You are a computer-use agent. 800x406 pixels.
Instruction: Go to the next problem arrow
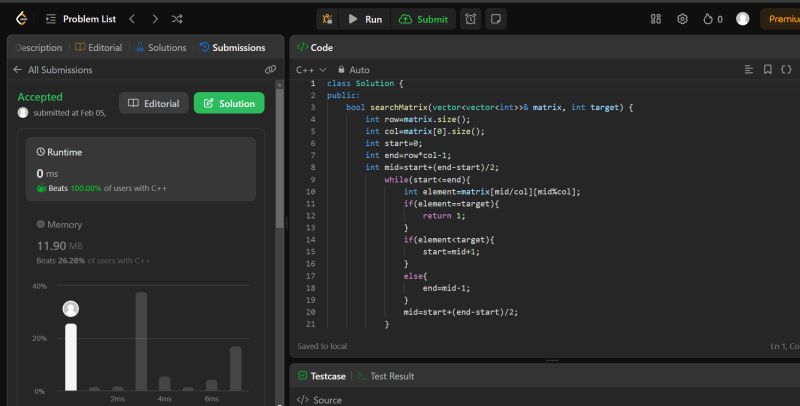154,19
